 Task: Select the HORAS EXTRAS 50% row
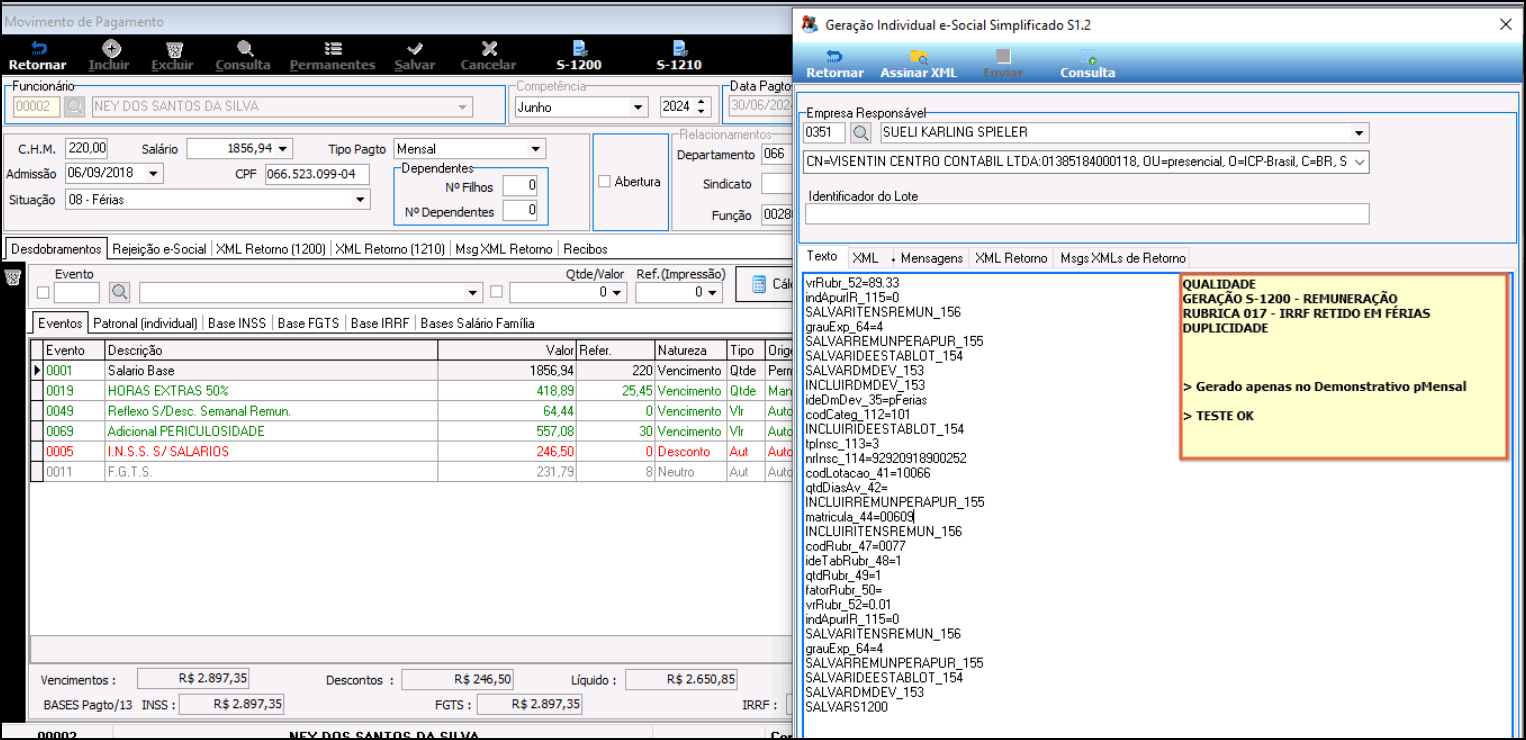click(x=410, y=391)
